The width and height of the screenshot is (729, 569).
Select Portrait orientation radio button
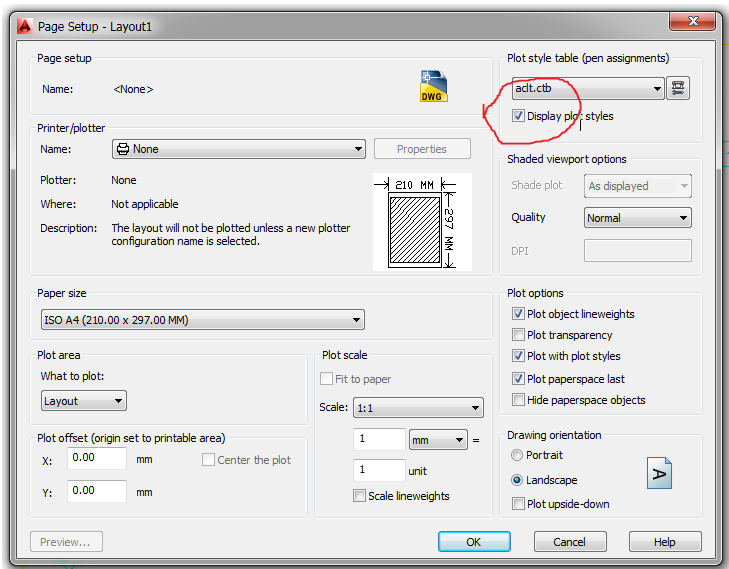(517, 455)
